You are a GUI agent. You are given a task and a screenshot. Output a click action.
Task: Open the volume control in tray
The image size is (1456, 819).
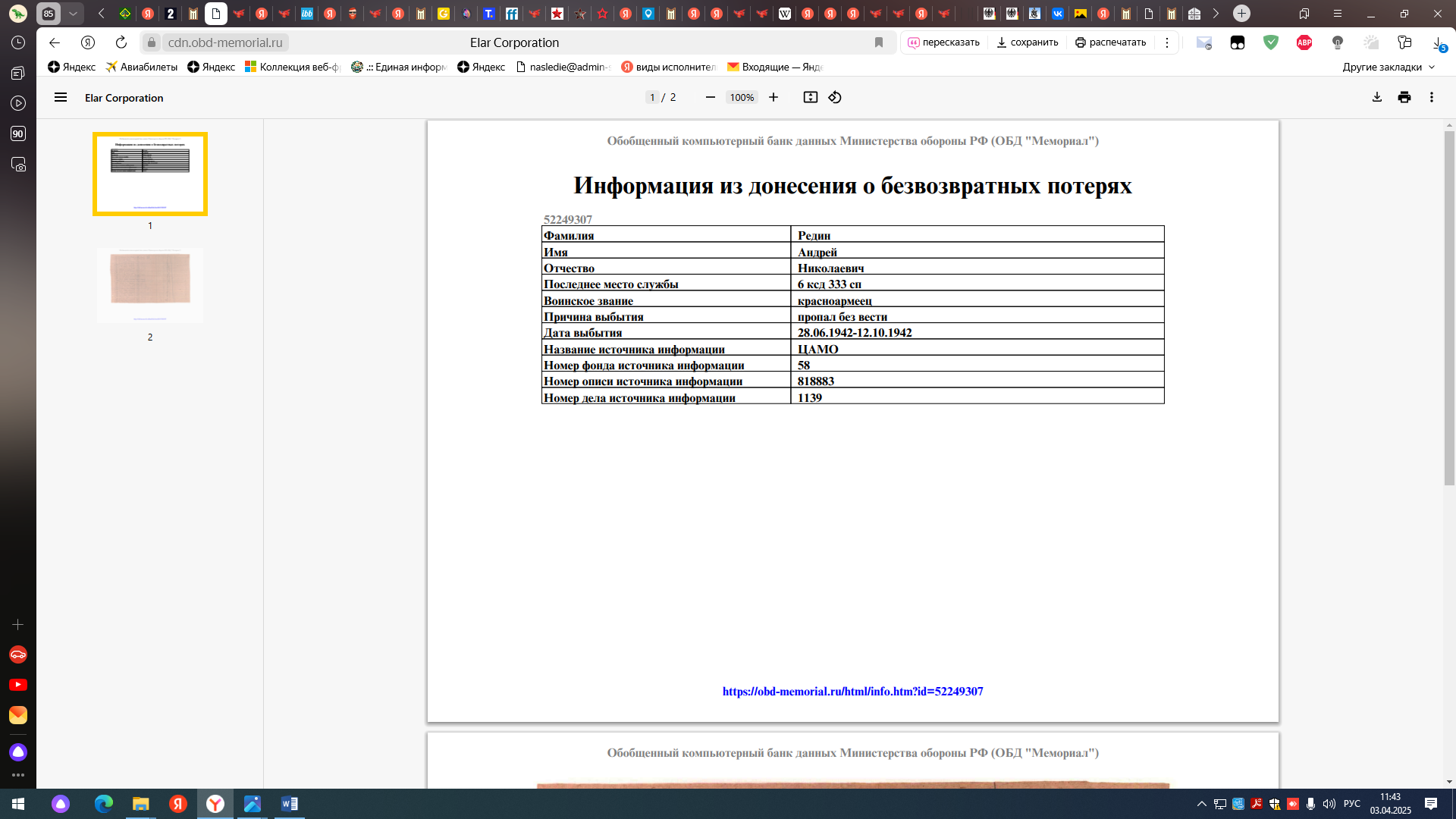[1329, 804]
